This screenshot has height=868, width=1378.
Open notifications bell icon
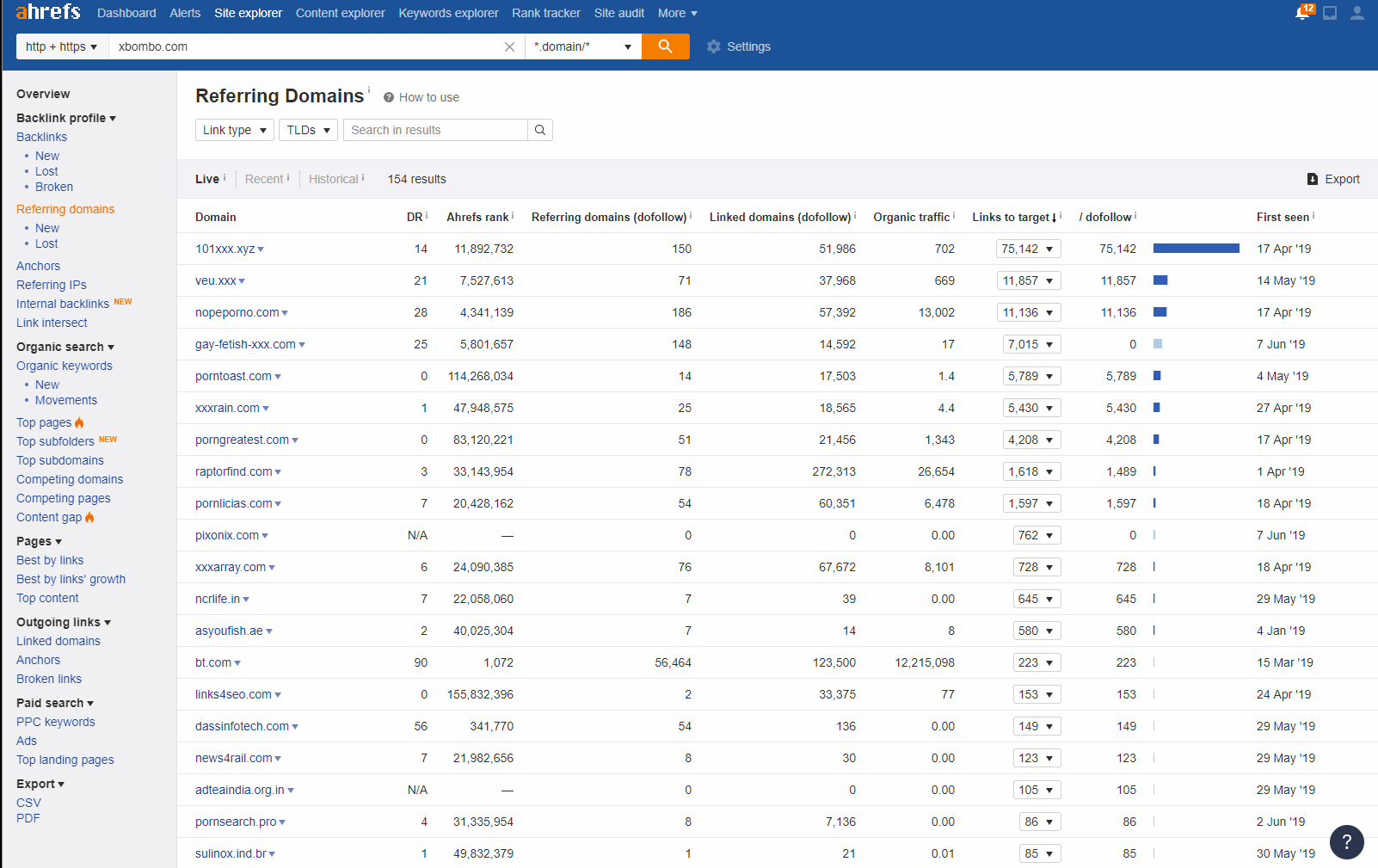coord(1303,13)
